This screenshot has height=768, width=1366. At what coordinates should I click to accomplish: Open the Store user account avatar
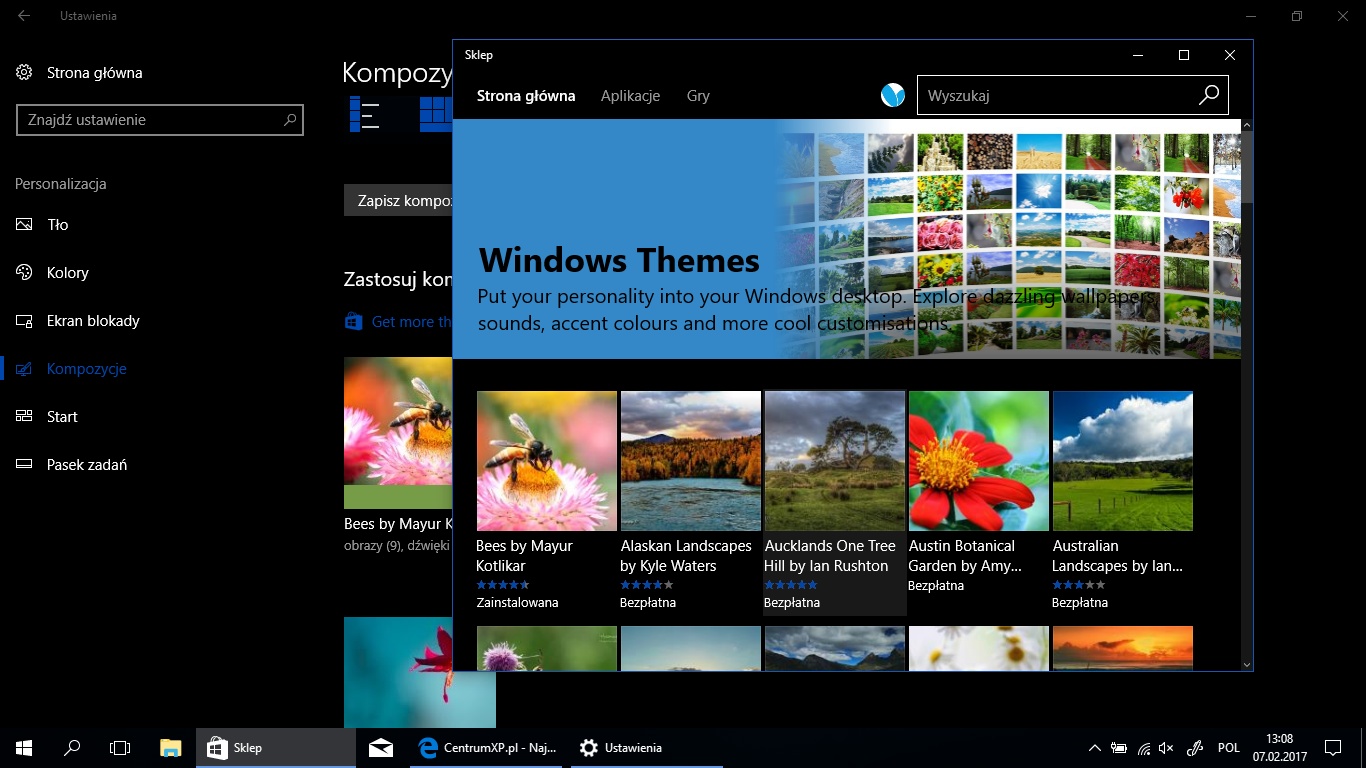(x=893, y=95)
